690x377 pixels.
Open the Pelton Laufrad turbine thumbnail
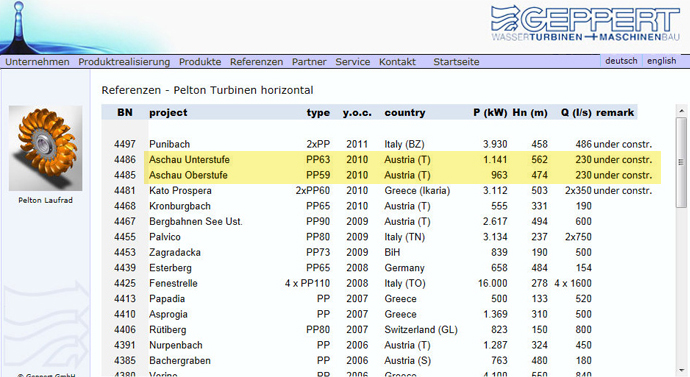(45, 148)
